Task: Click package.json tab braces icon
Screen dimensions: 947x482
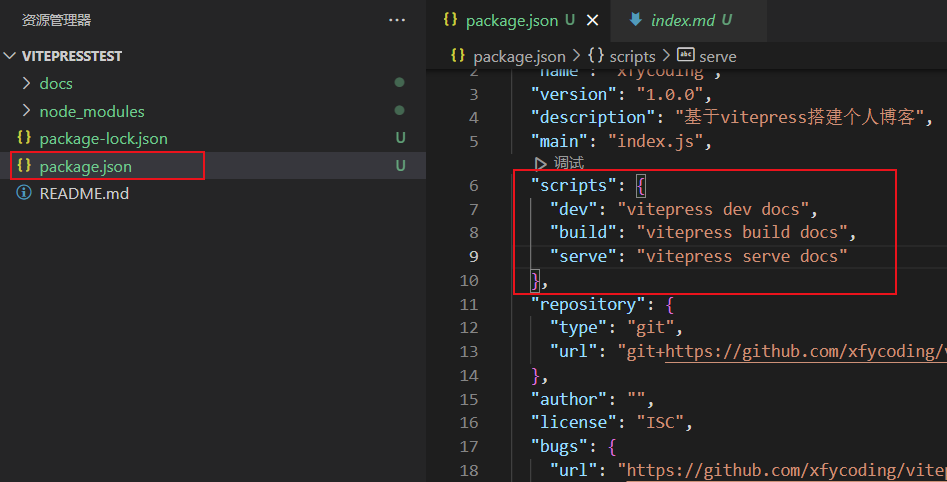Action: click(x=450, y=19)
